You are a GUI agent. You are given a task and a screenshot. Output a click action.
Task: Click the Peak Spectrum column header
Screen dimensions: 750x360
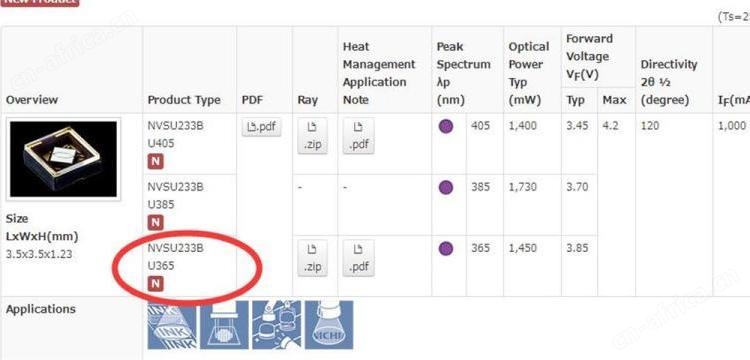click(x=463, y=73)
